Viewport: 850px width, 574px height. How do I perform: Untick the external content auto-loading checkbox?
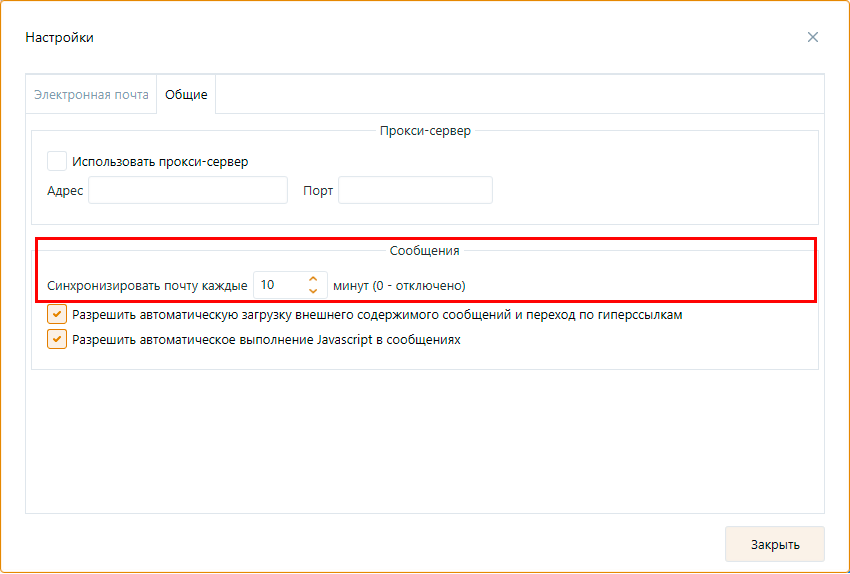click(57, 315)
